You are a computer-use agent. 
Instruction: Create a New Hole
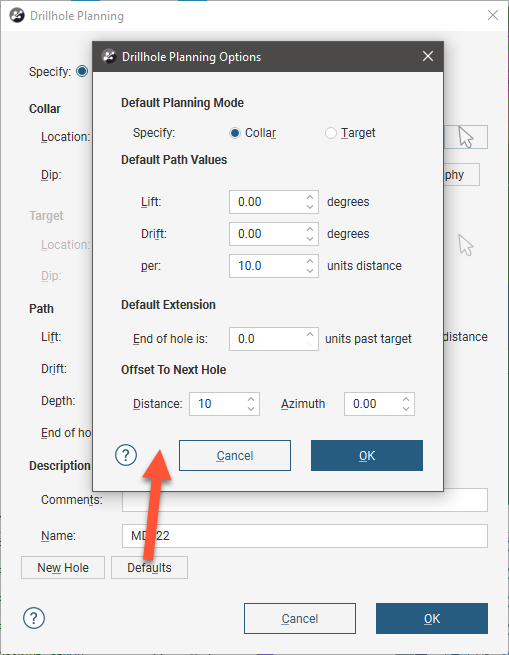pos(63,567)
